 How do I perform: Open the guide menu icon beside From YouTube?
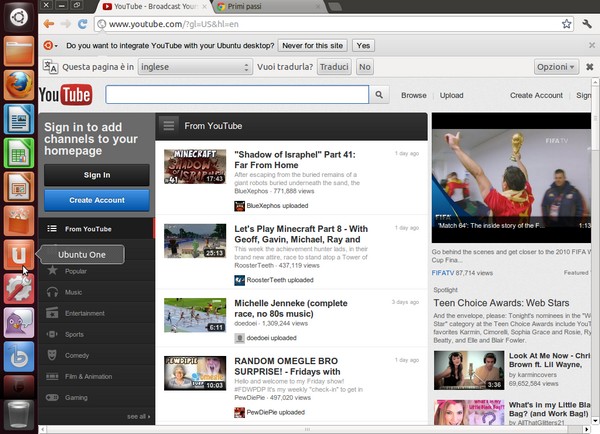[169, 126]
